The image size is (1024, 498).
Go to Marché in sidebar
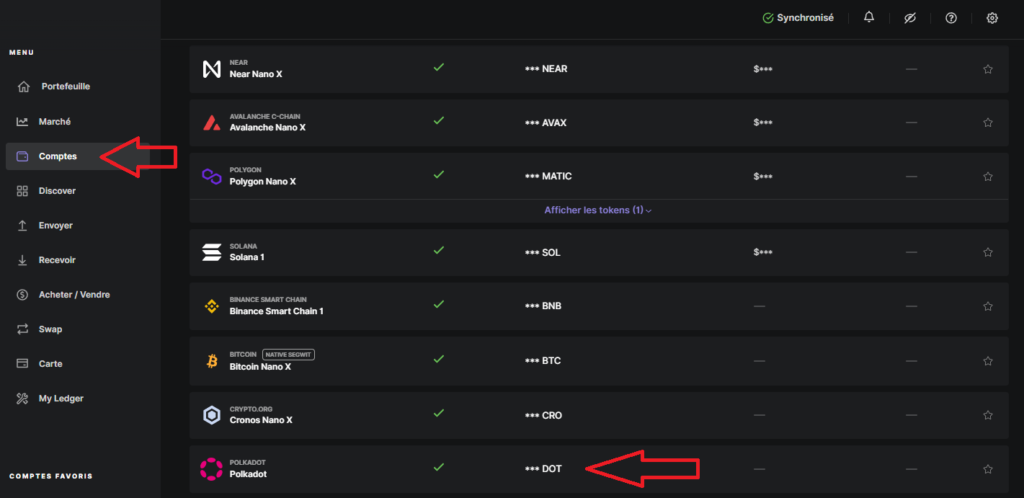54,121
